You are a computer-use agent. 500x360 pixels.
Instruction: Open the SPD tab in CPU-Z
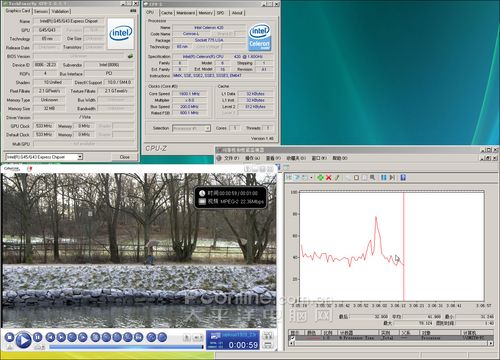[221, 13]
